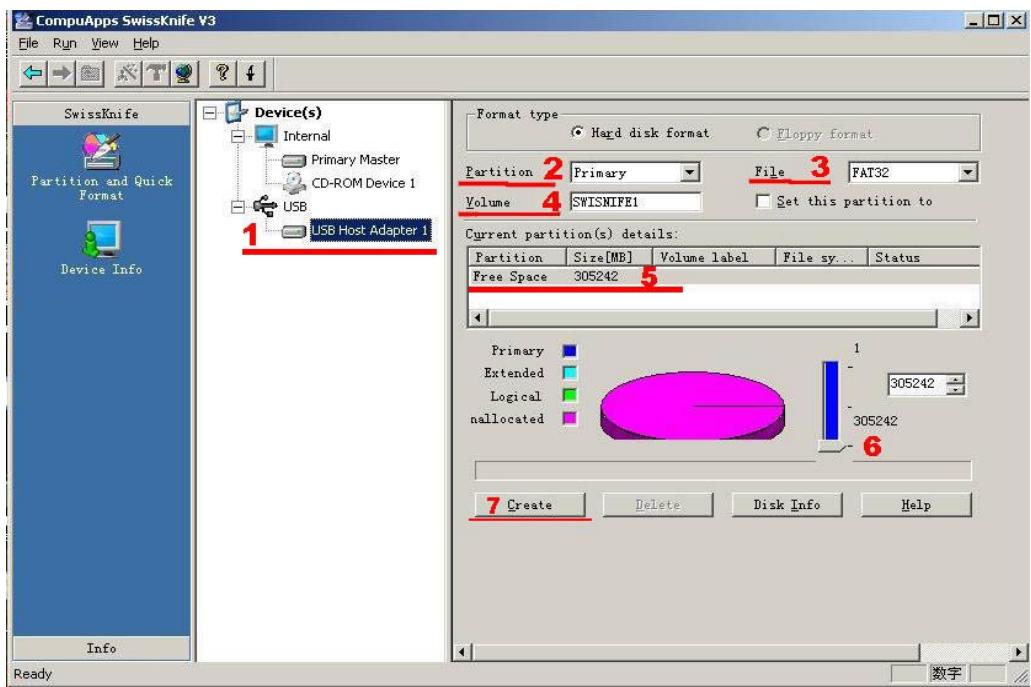1031x687 pixels.
Task: Select the Free Space partition row
Action: [723, 277]
